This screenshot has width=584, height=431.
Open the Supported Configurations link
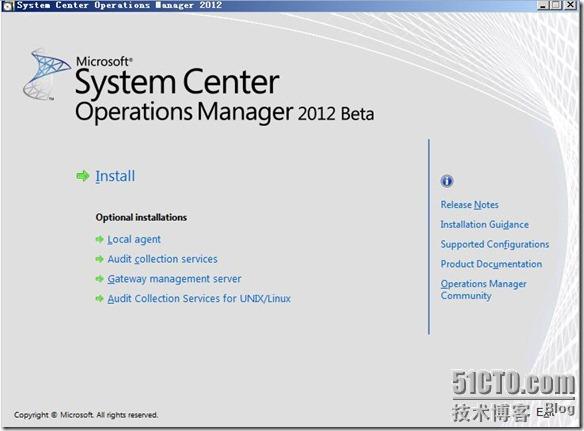(495, 244)
